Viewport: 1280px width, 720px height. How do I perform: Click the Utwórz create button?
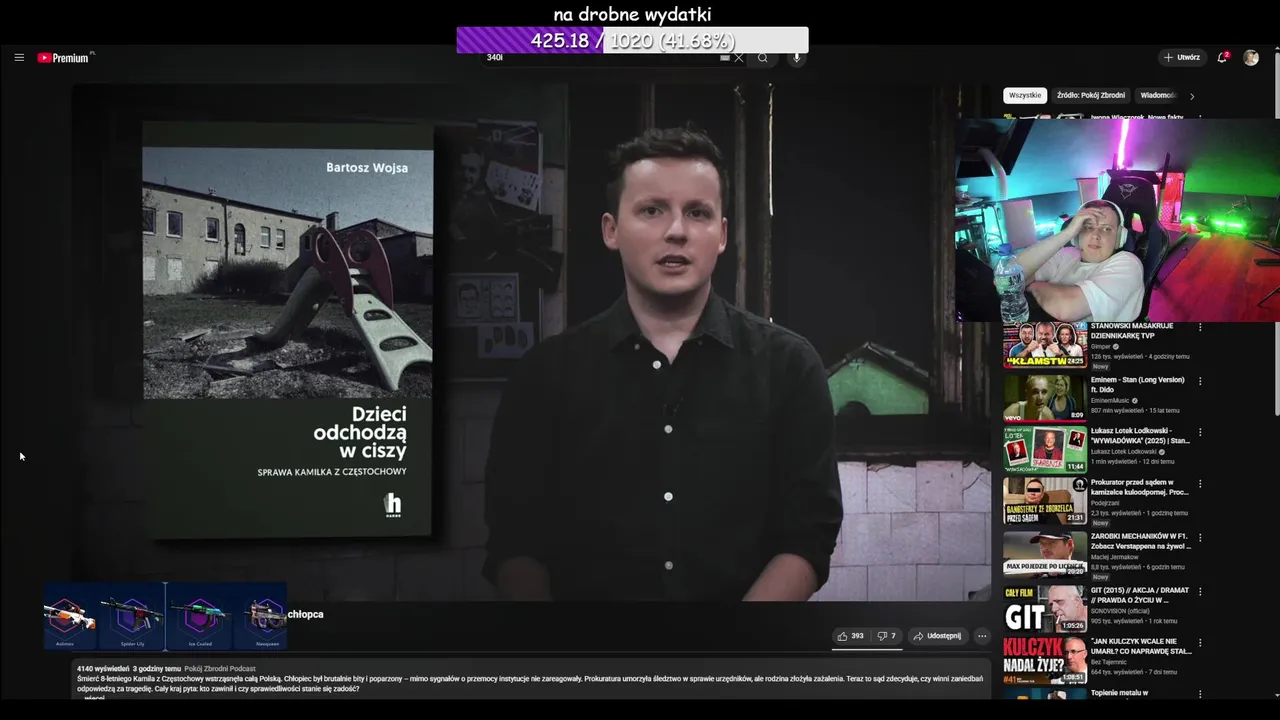click(1182, 58)
